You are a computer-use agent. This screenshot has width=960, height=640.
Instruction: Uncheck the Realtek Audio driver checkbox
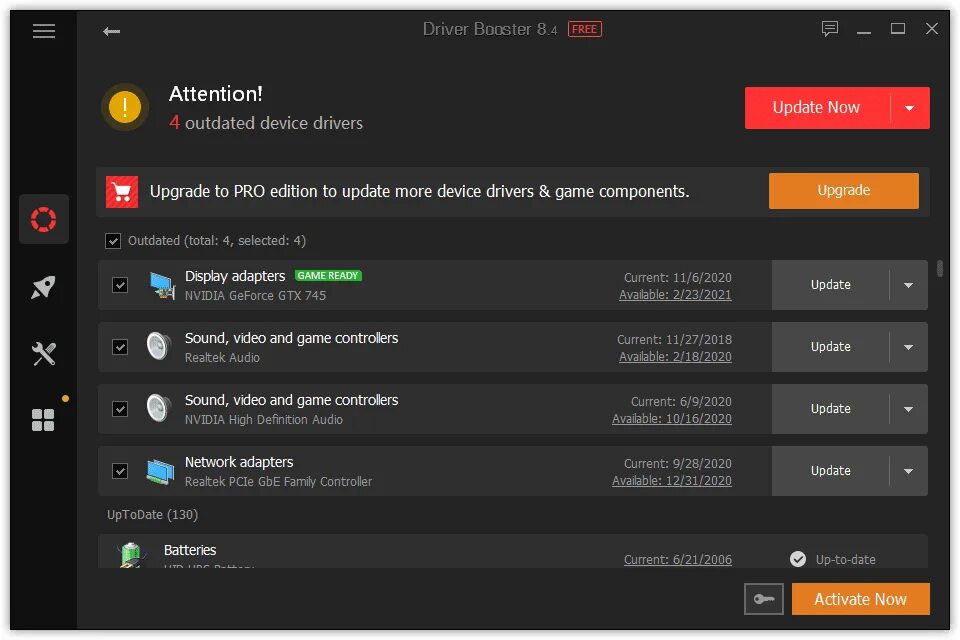(x=120, y=346)
